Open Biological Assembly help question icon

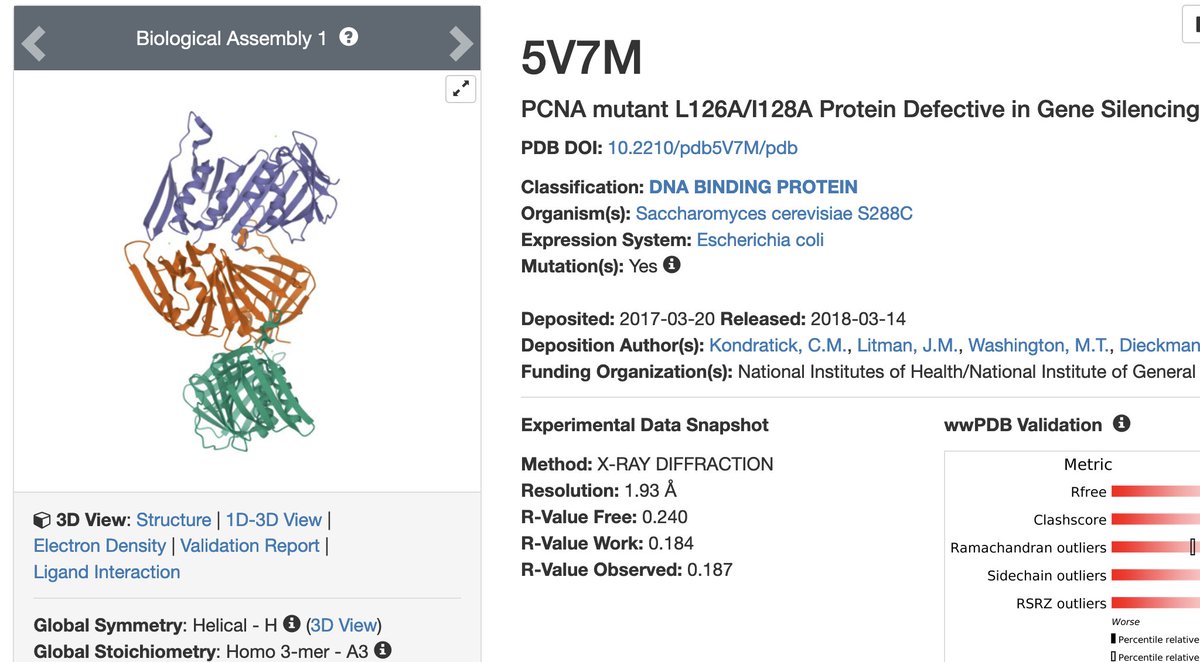(x=348, y=37)
